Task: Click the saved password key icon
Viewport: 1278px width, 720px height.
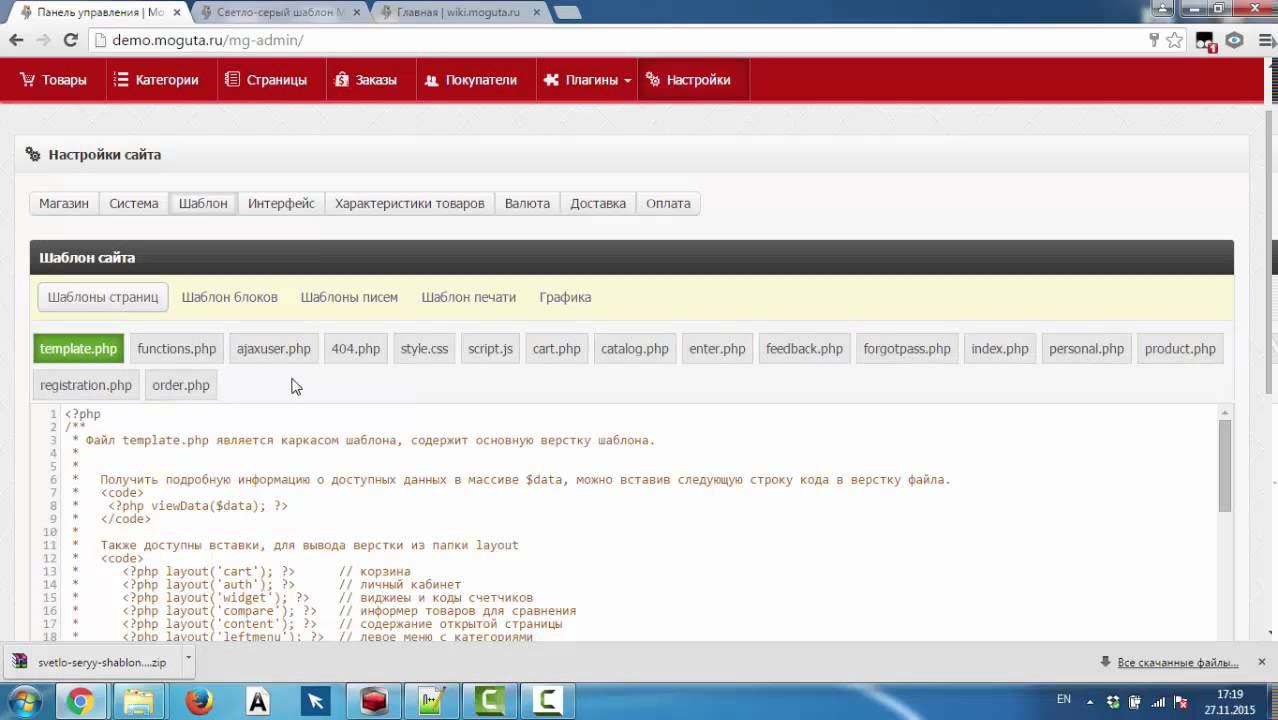Action: (1154, 40)
